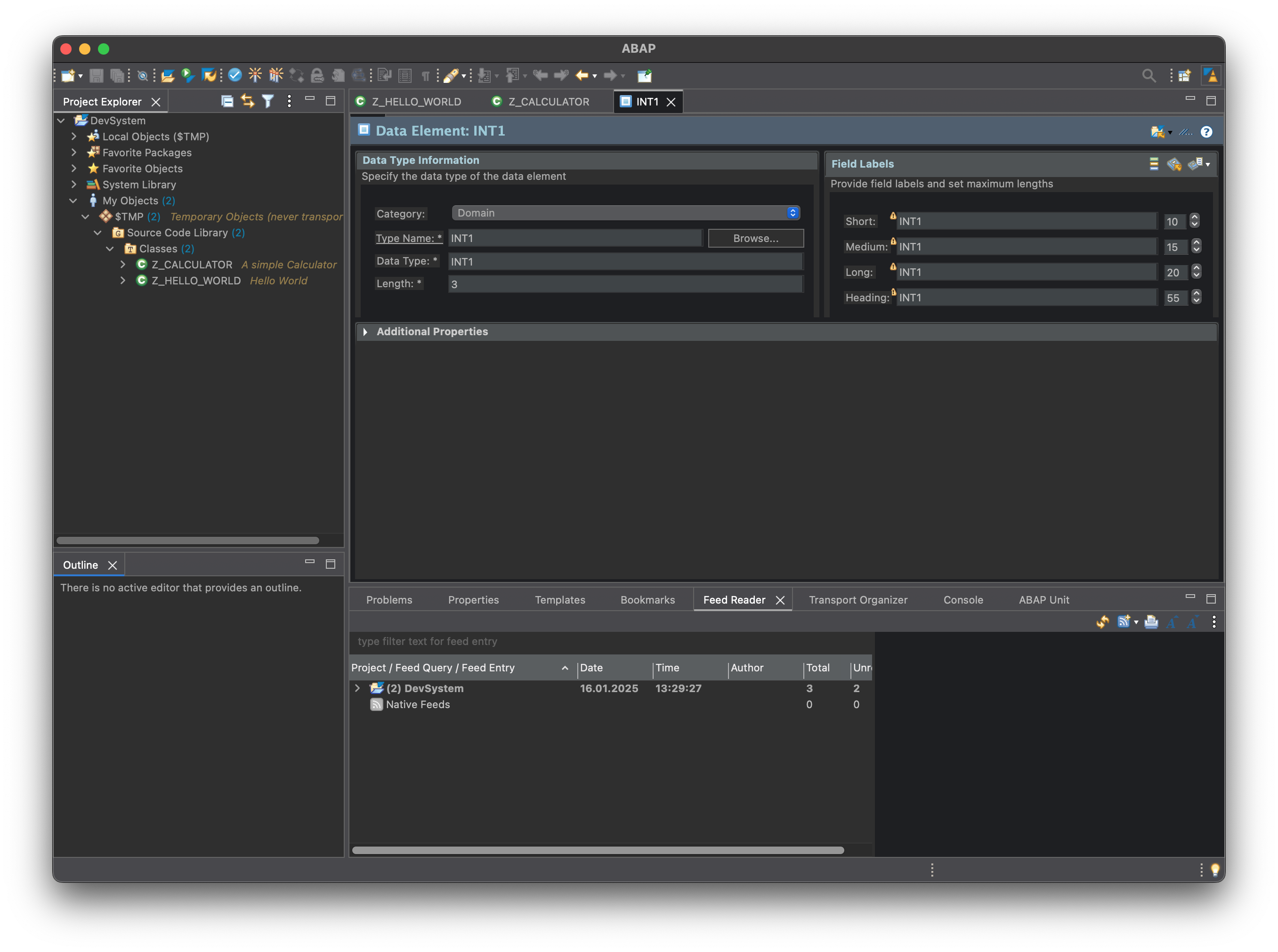
Task: Click the Type Name input field
Action: pyautogui.click(x=574, y=239)
